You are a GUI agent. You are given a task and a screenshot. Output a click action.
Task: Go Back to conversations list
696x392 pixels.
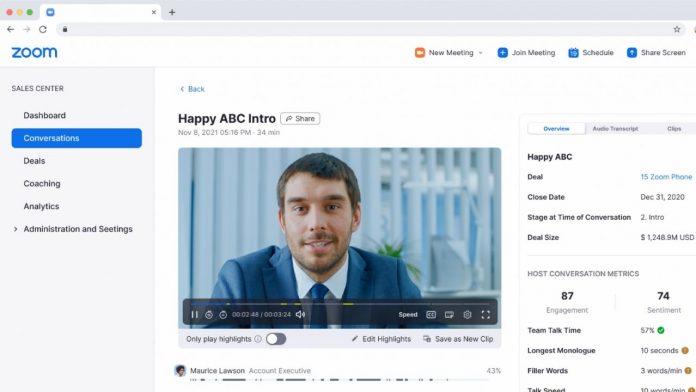[x=192, y=89]
